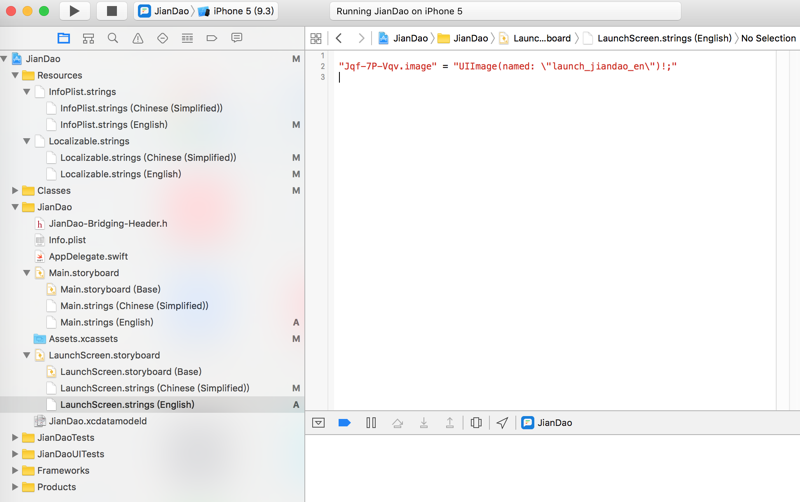Open the Debug navigator
800x502 pixels.
coord(187,38)
